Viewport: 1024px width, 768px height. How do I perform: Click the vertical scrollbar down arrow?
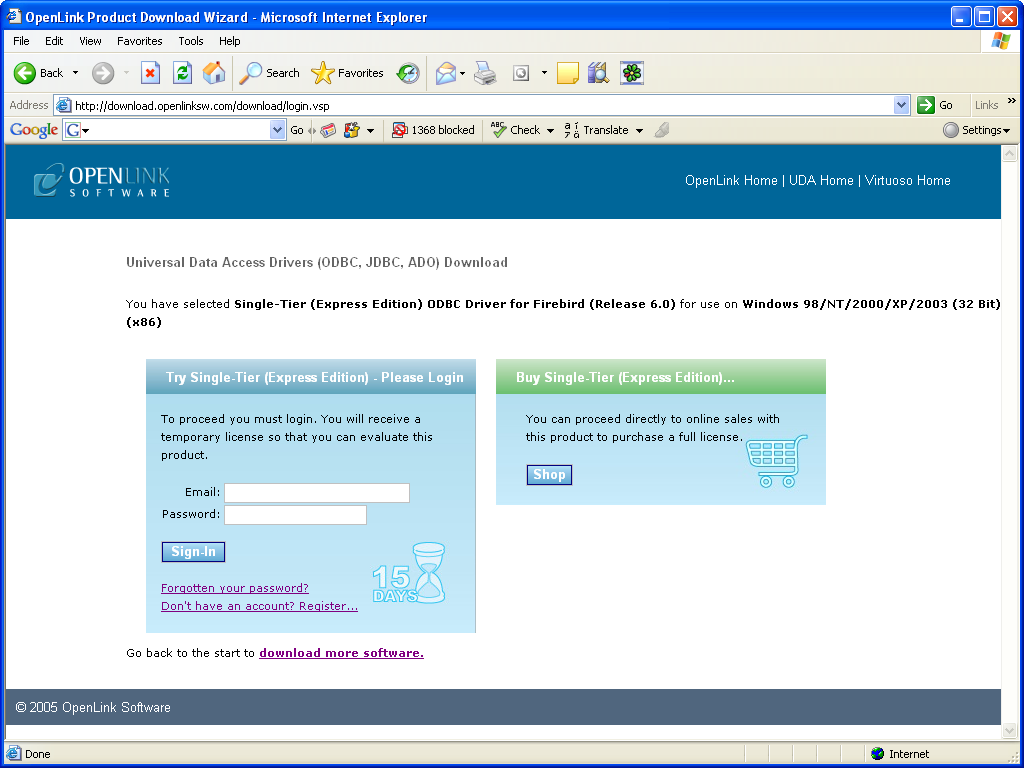1009,731
